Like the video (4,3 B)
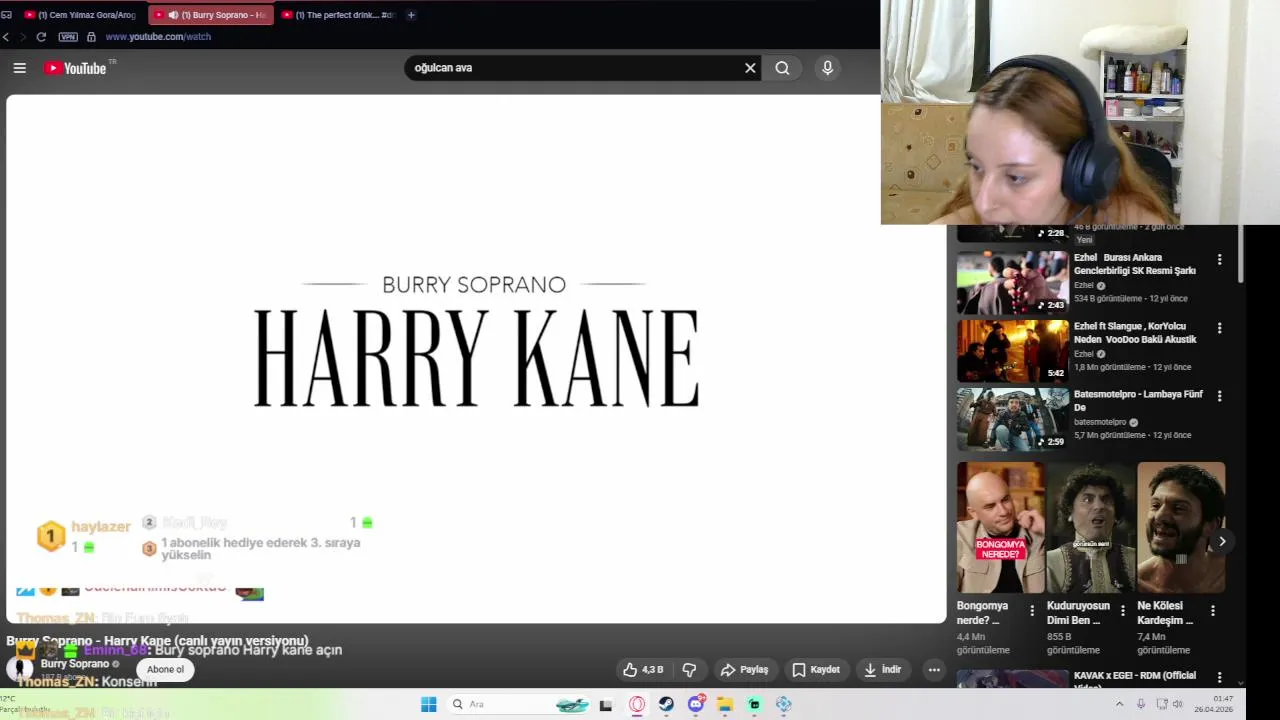The height and width of the screenshot is (720, 1280). (x=643, y=670)
